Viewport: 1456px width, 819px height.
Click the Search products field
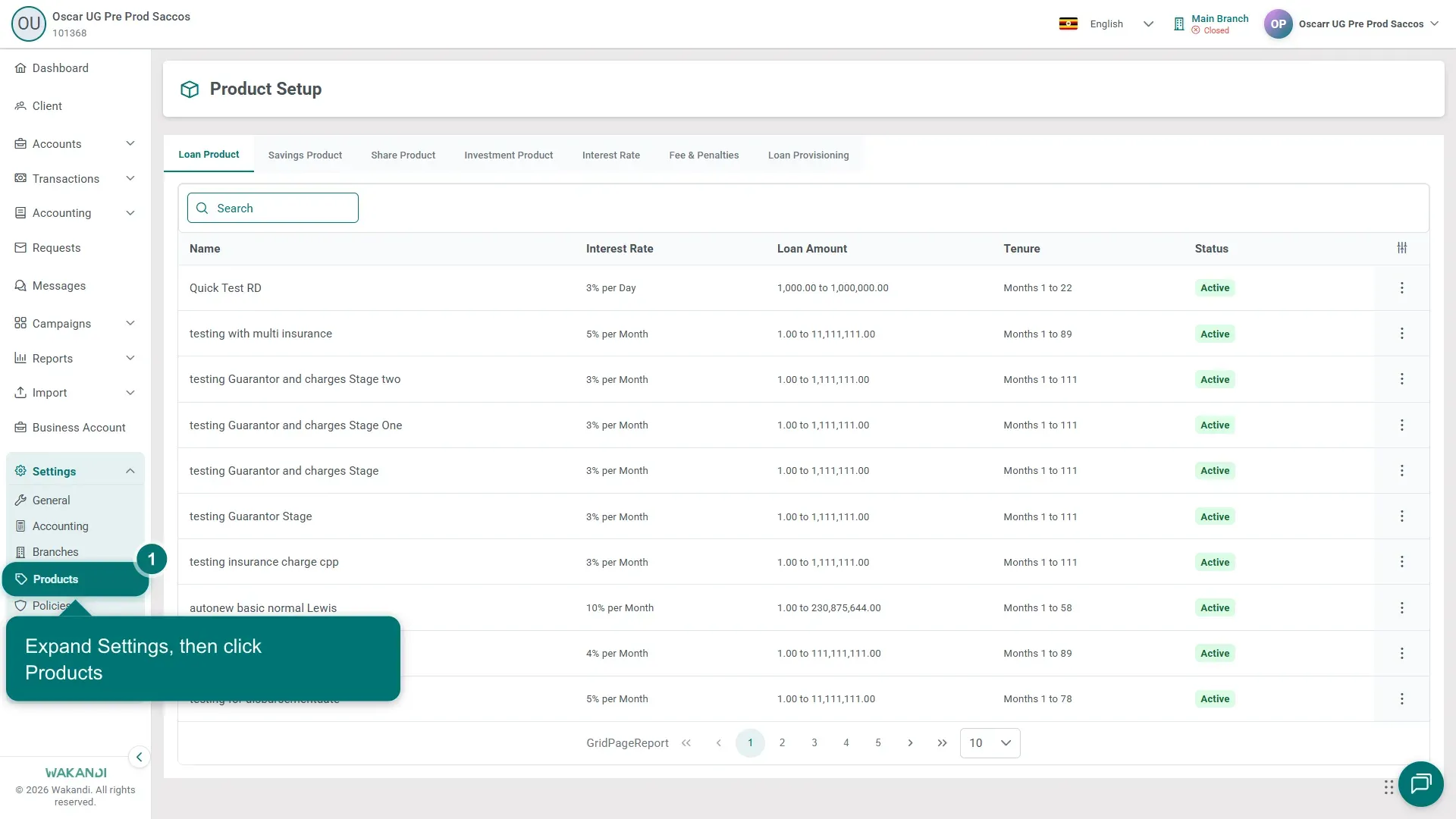pyautogui.click(x=273, y=208)
